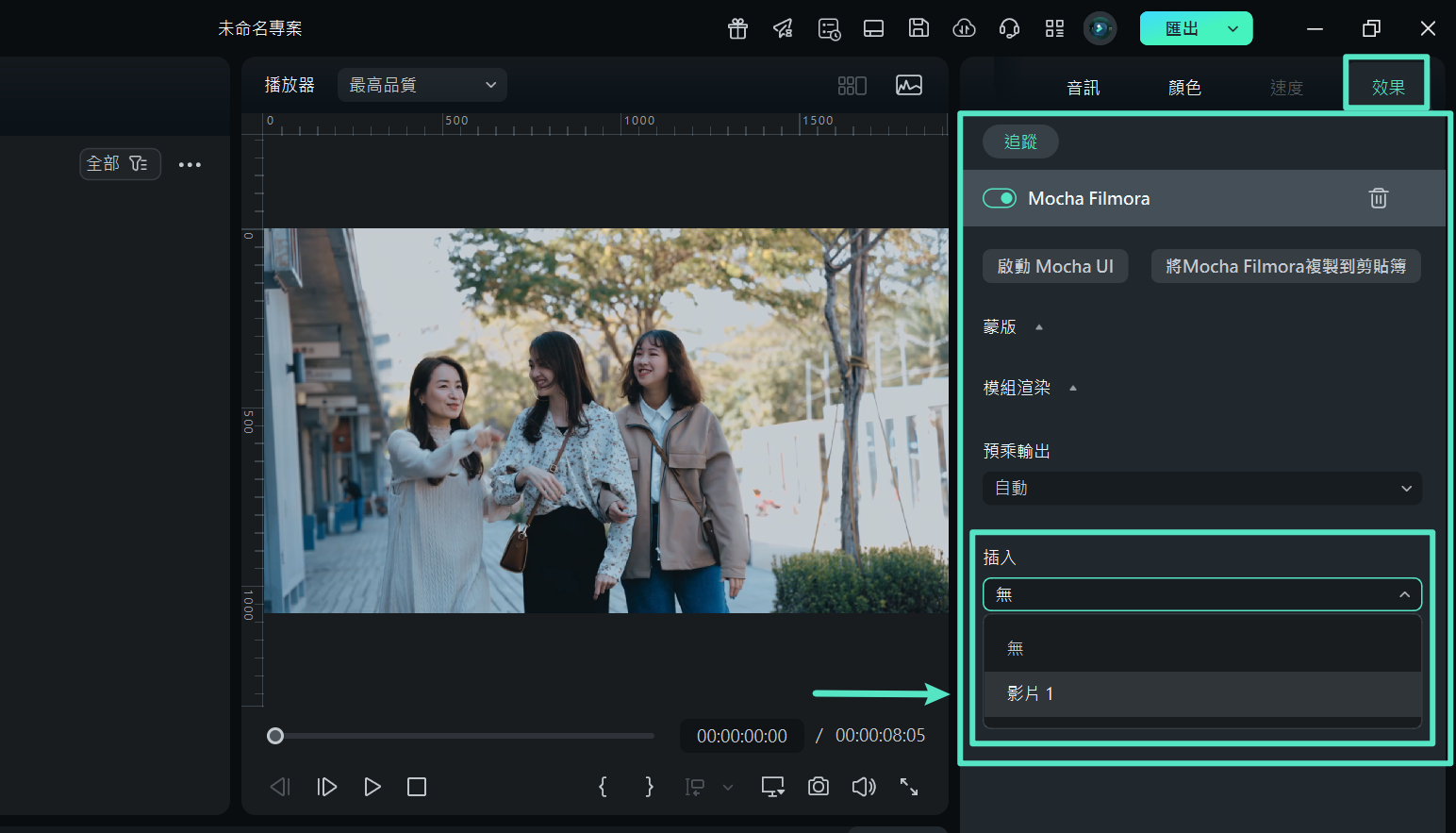The width and height of the screenshot is (1456, 833).
Task: Set mark out with right brace
Action: click(649, 787)
